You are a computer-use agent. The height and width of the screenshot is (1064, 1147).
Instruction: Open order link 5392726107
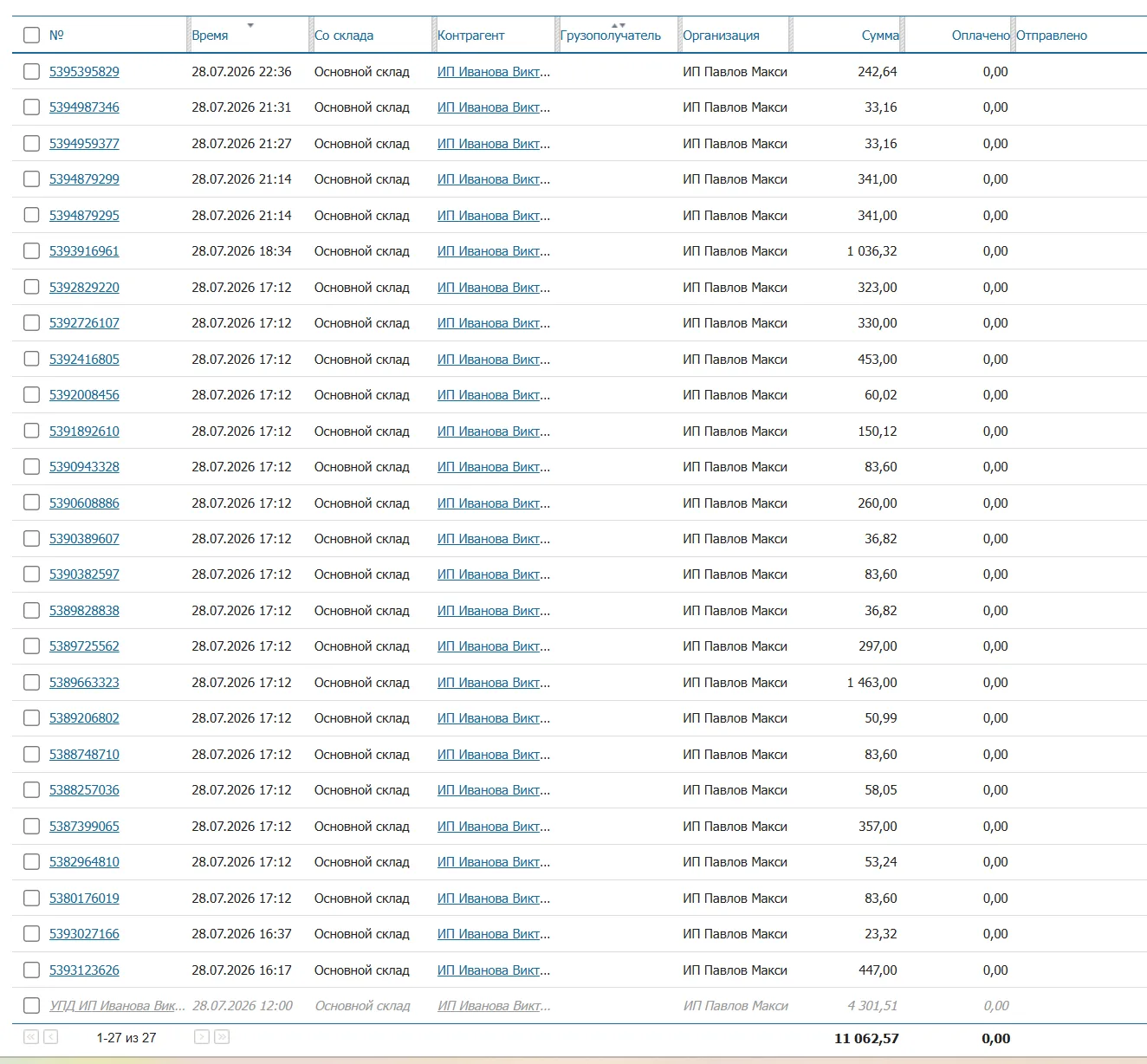84,323
